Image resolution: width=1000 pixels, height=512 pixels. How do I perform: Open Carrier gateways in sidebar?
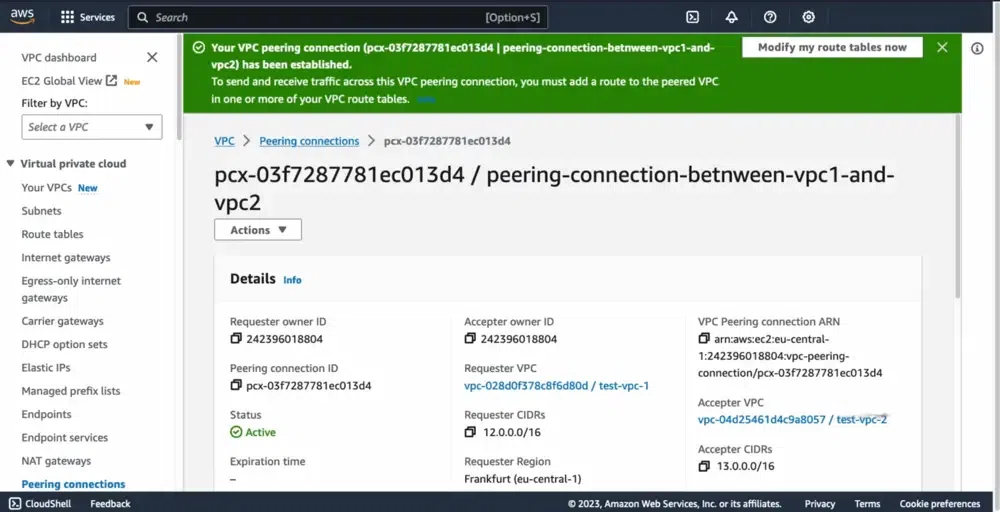pos(62,321)
